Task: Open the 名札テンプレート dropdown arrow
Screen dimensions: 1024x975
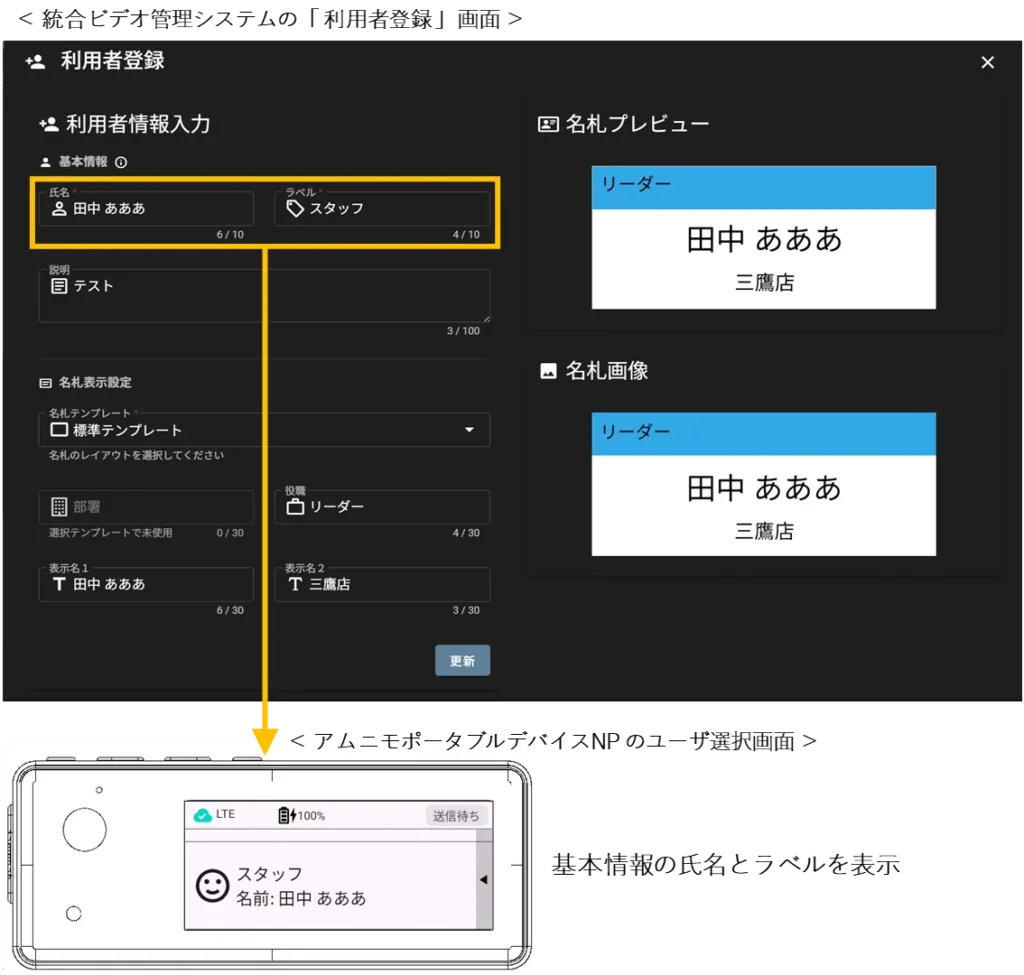Action: tap(469, 430)
